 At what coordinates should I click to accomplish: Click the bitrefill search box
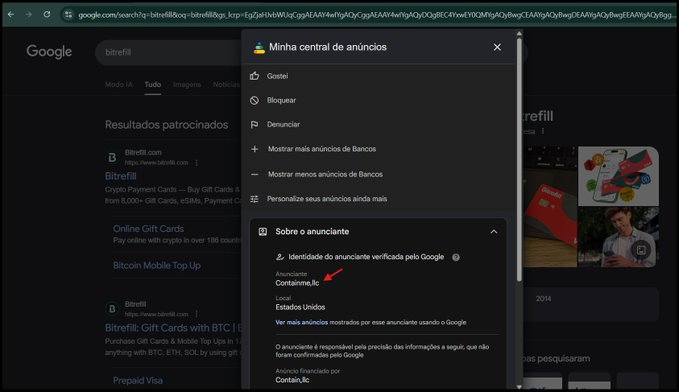point(168,52)
